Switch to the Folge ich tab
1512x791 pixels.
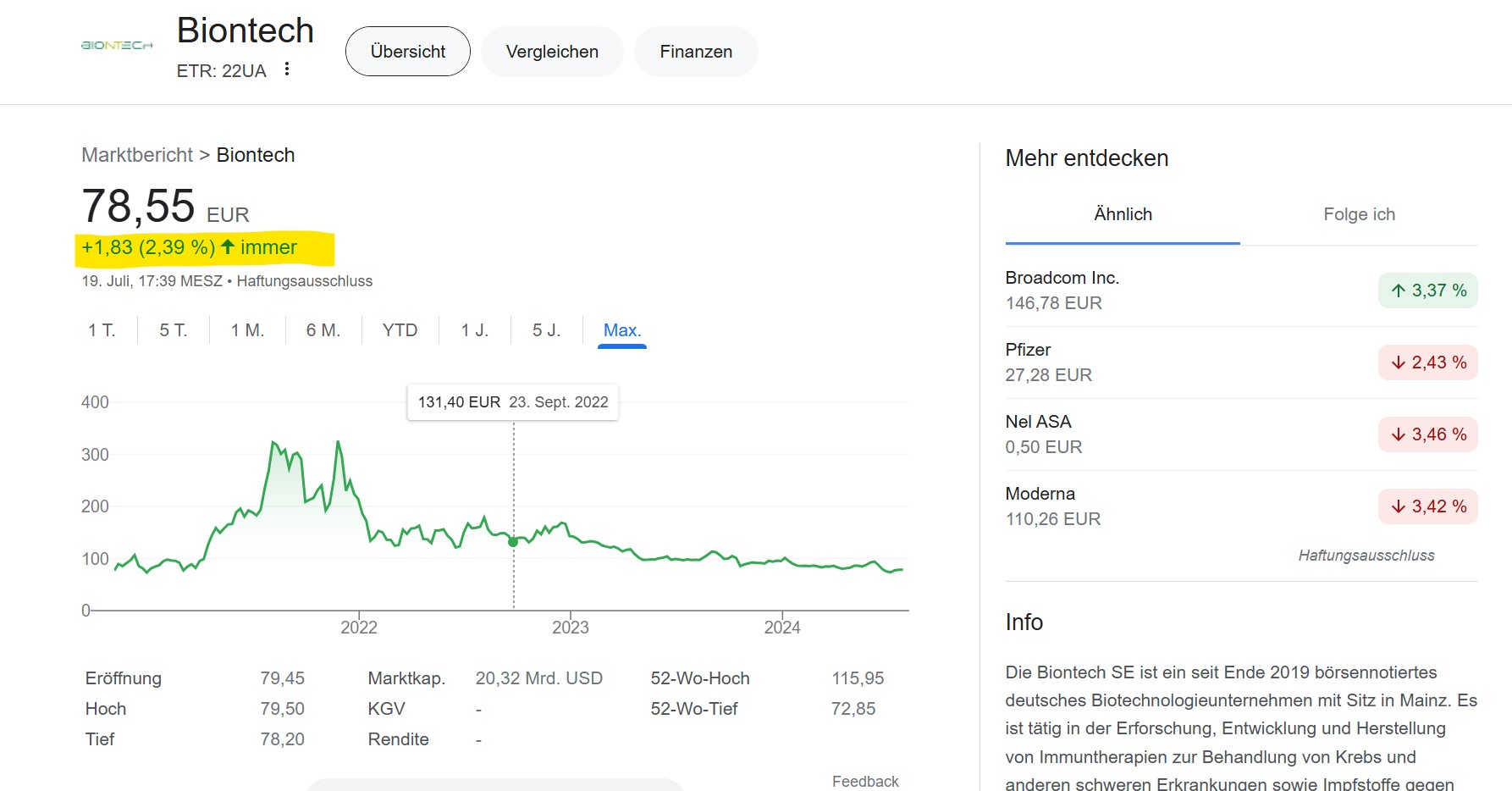point(1359,214)
